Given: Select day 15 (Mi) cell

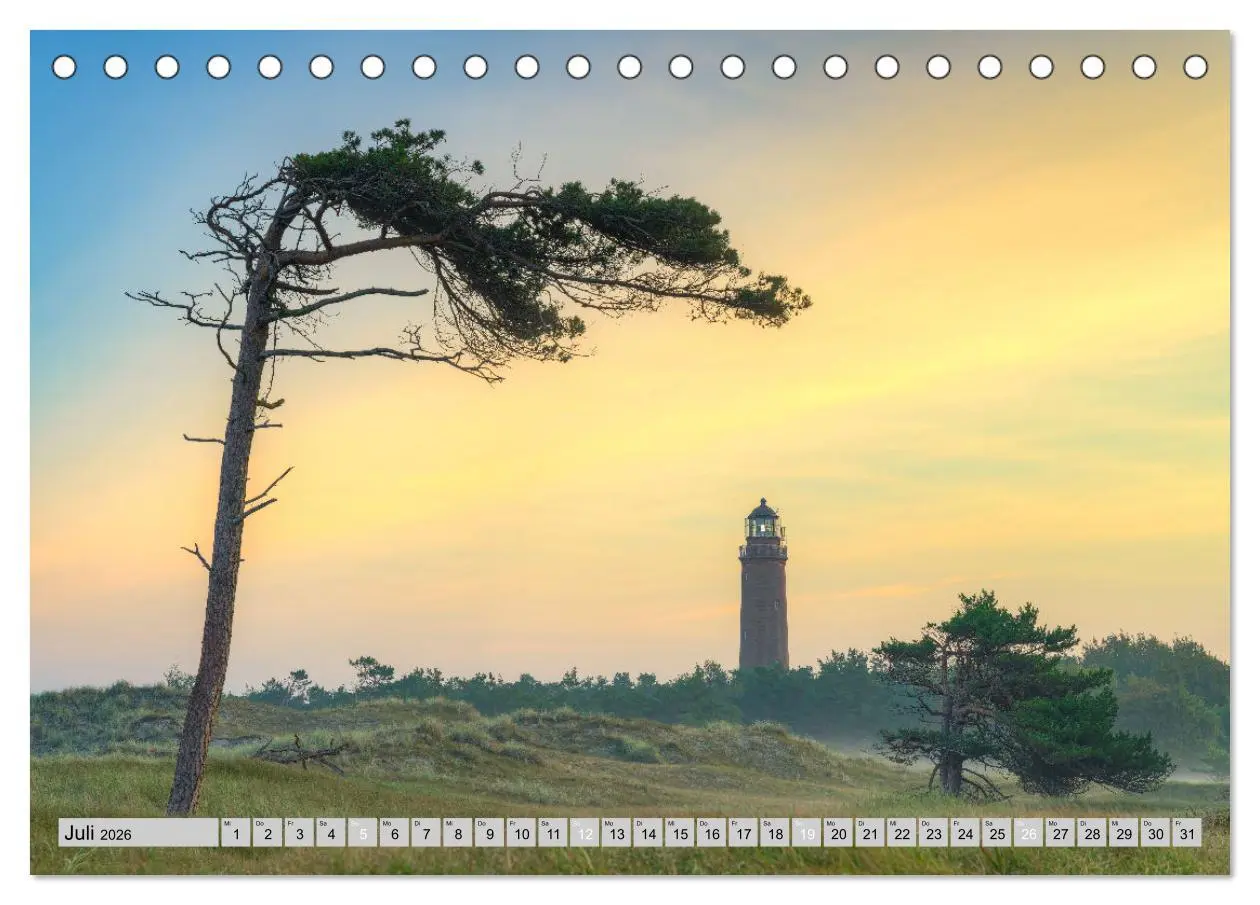Looking at the screenshot, I should pos(680,833).
